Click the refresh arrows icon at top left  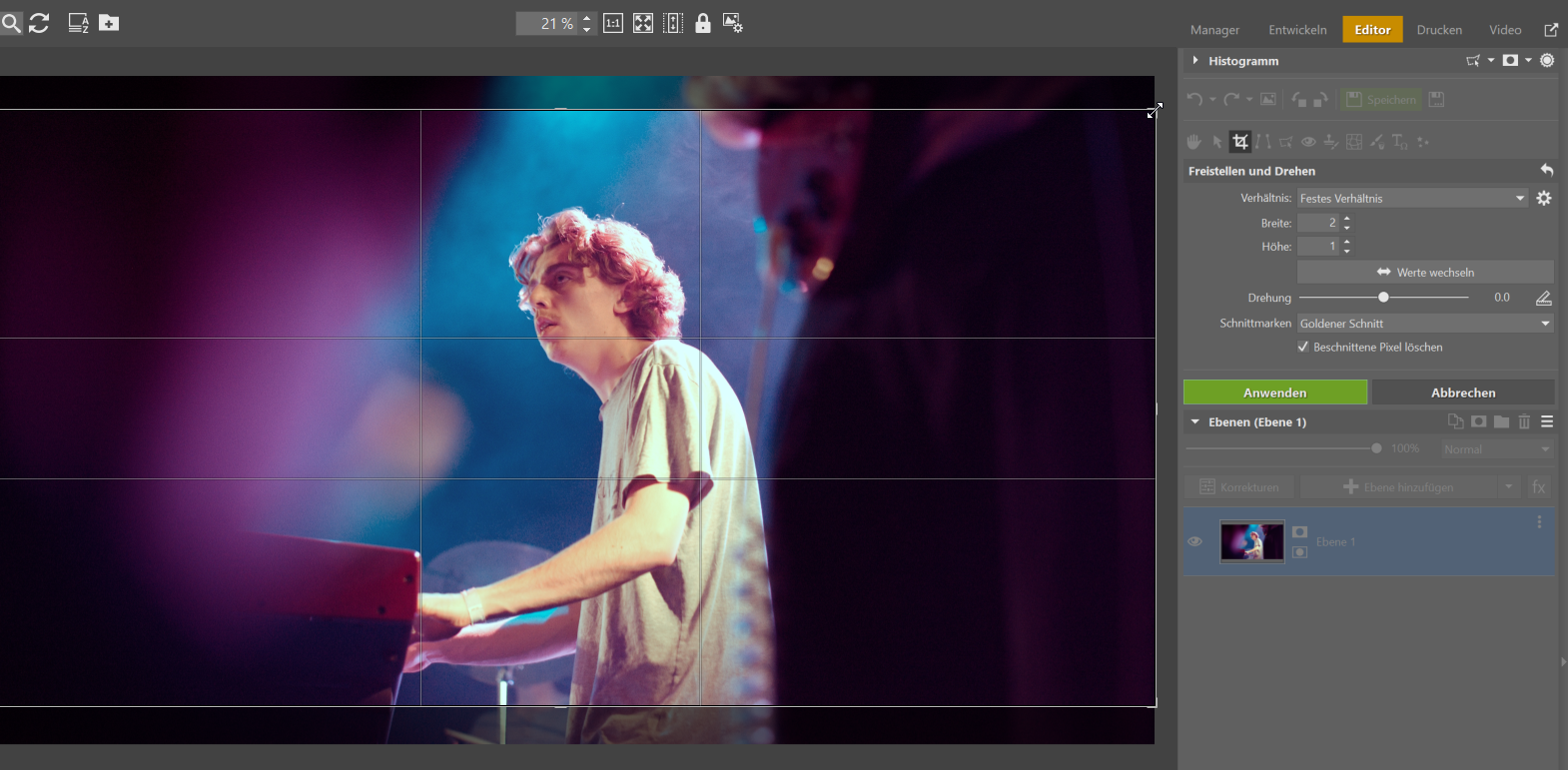(39, 23)
